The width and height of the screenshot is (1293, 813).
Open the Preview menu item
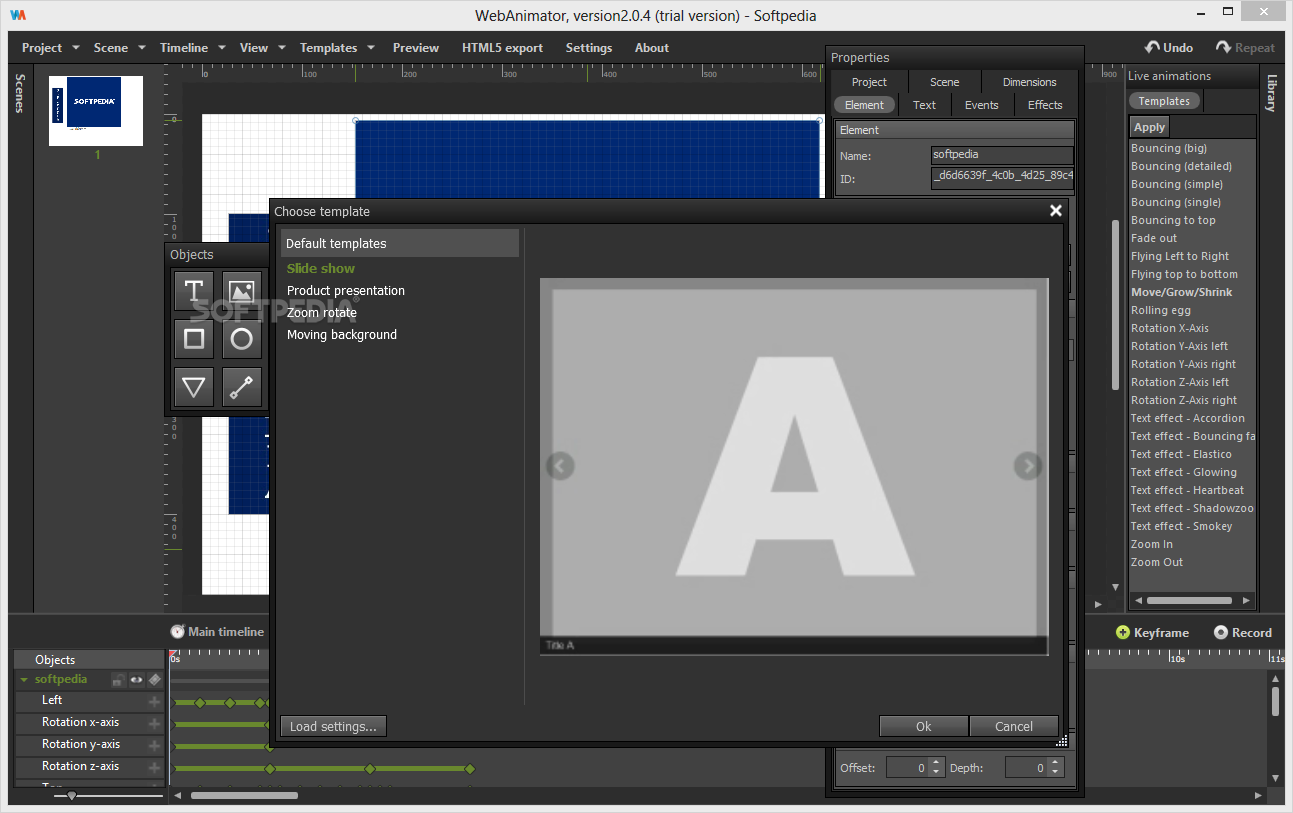pyautogui.click(x=416, y=48)
